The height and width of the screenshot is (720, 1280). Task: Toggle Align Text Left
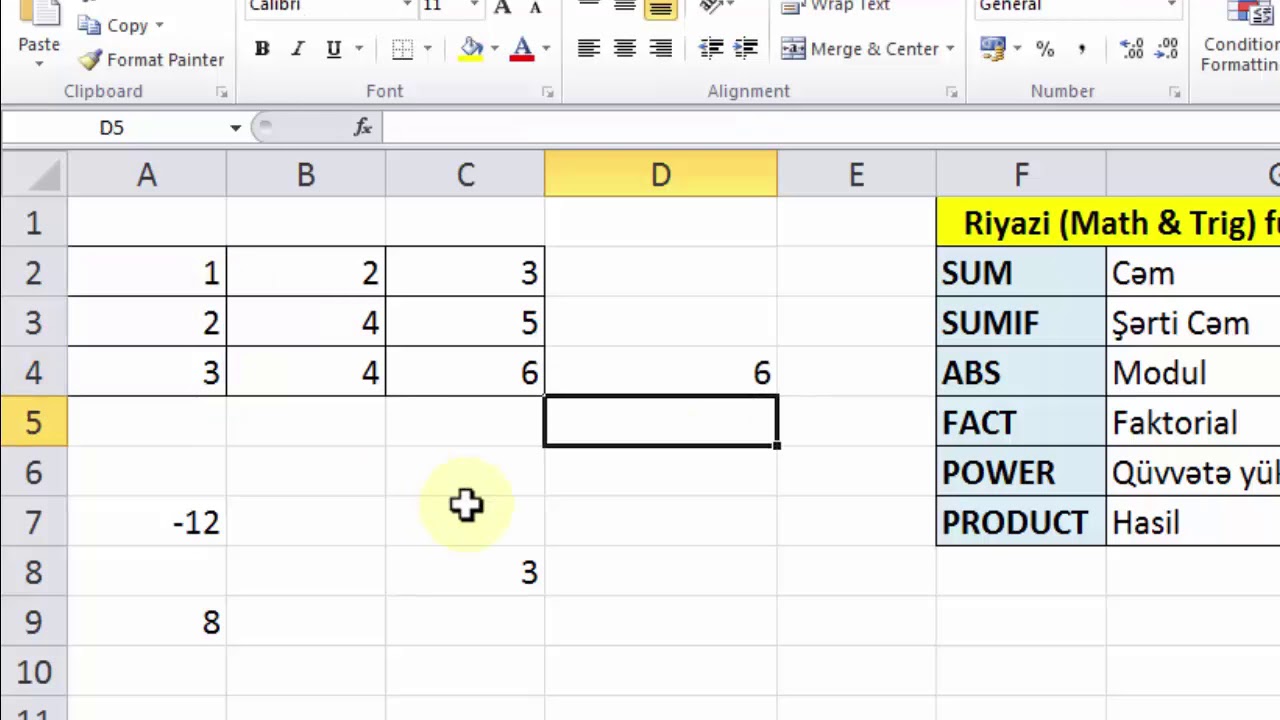589,49
